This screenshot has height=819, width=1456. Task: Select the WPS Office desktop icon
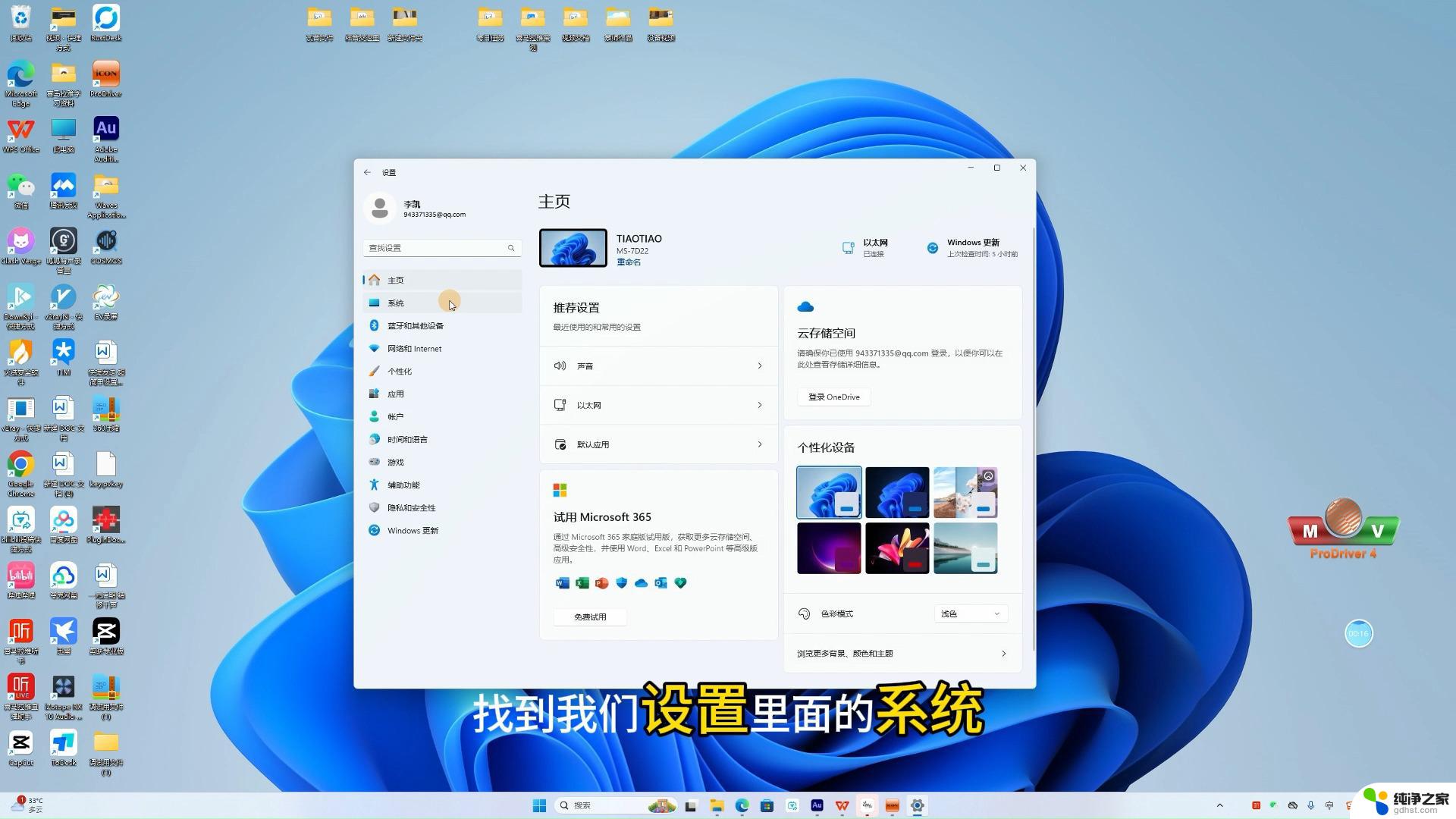21,135
